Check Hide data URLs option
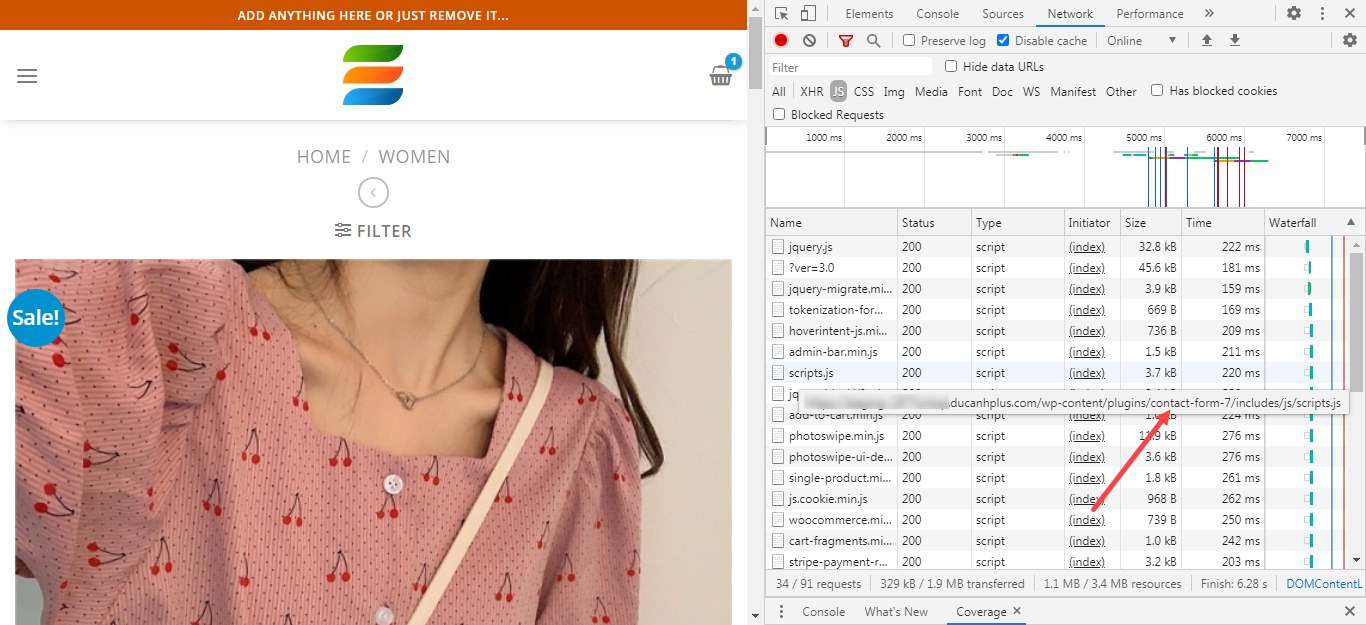The width and height of the screenshot is (1366, 625). point(951,67)
